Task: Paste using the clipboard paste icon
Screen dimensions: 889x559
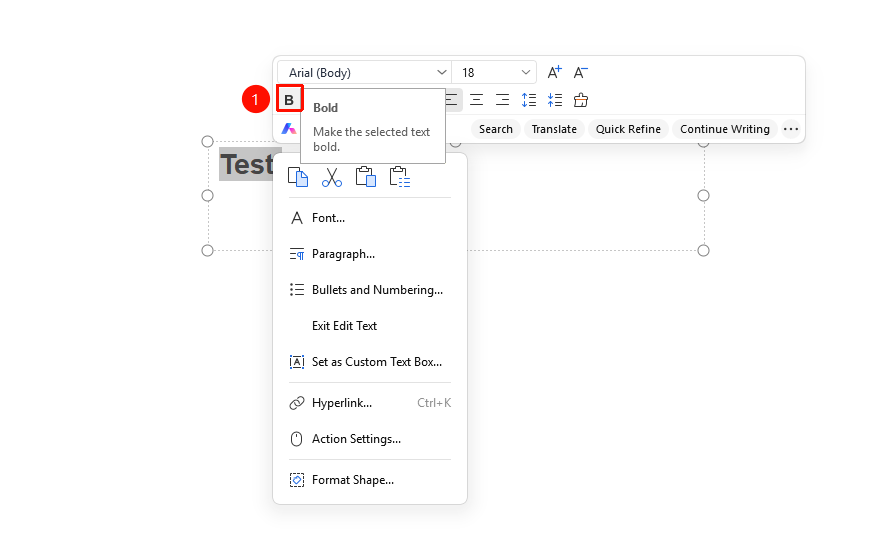Action: pos(366,177)
